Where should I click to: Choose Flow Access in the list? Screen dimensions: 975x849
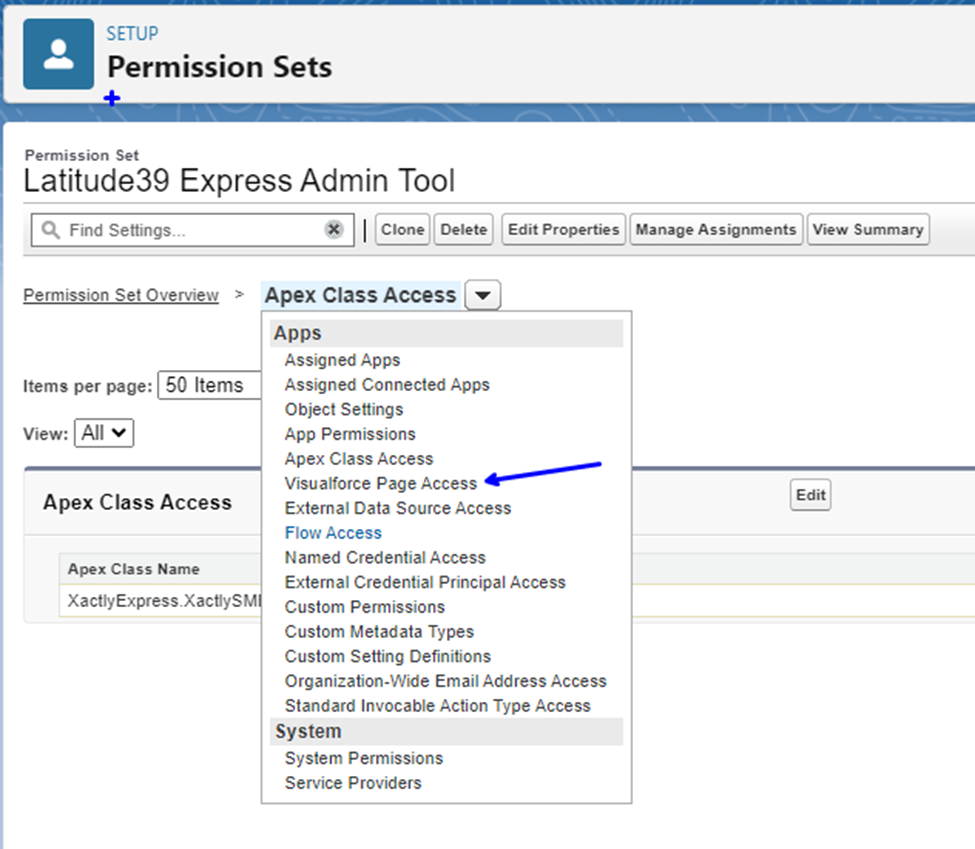coord(333,533)
